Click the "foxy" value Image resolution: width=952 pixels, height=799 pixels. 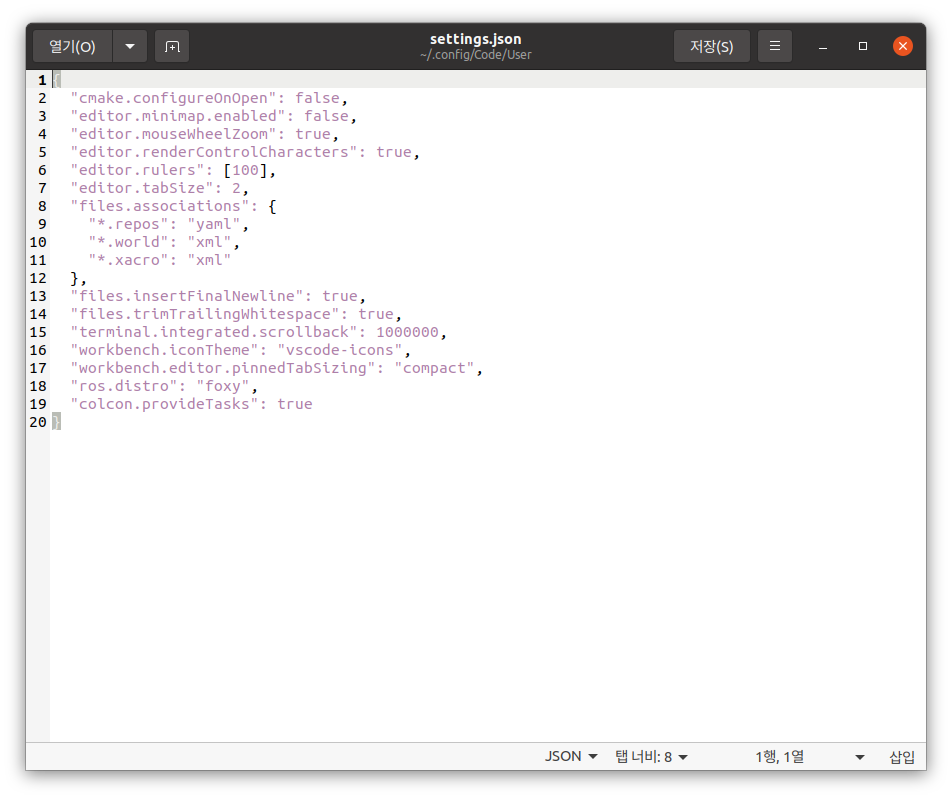coord(223,386)
